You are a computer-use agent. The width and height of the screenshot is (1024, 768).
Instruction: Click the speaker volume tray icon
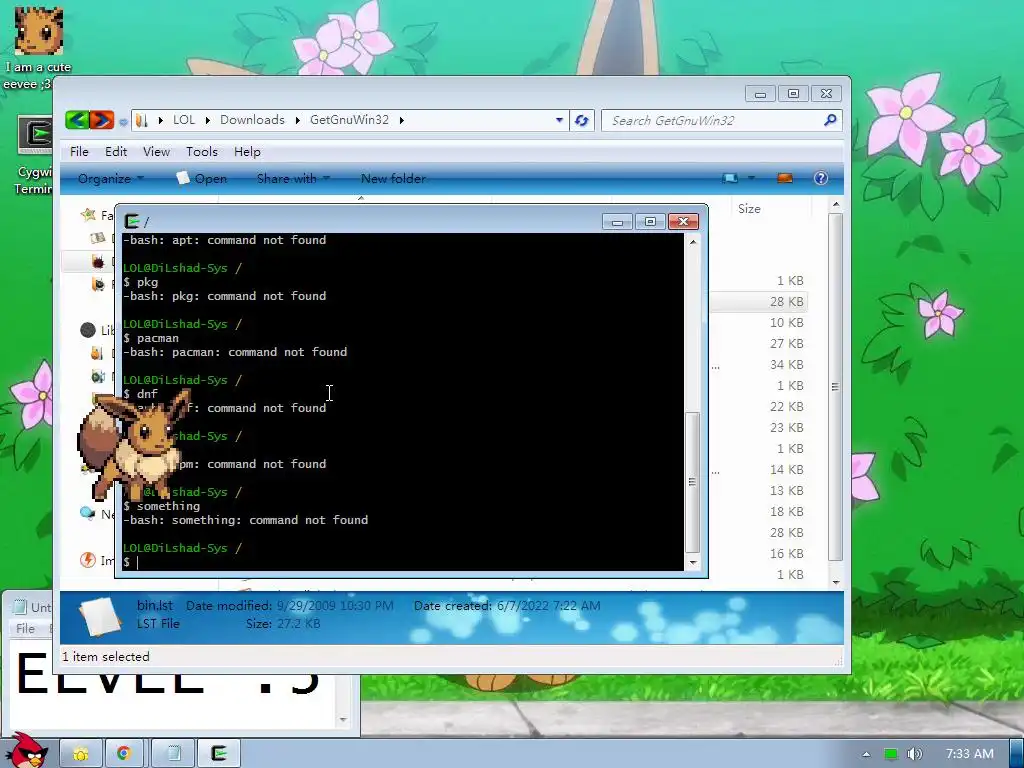[914, 754]
